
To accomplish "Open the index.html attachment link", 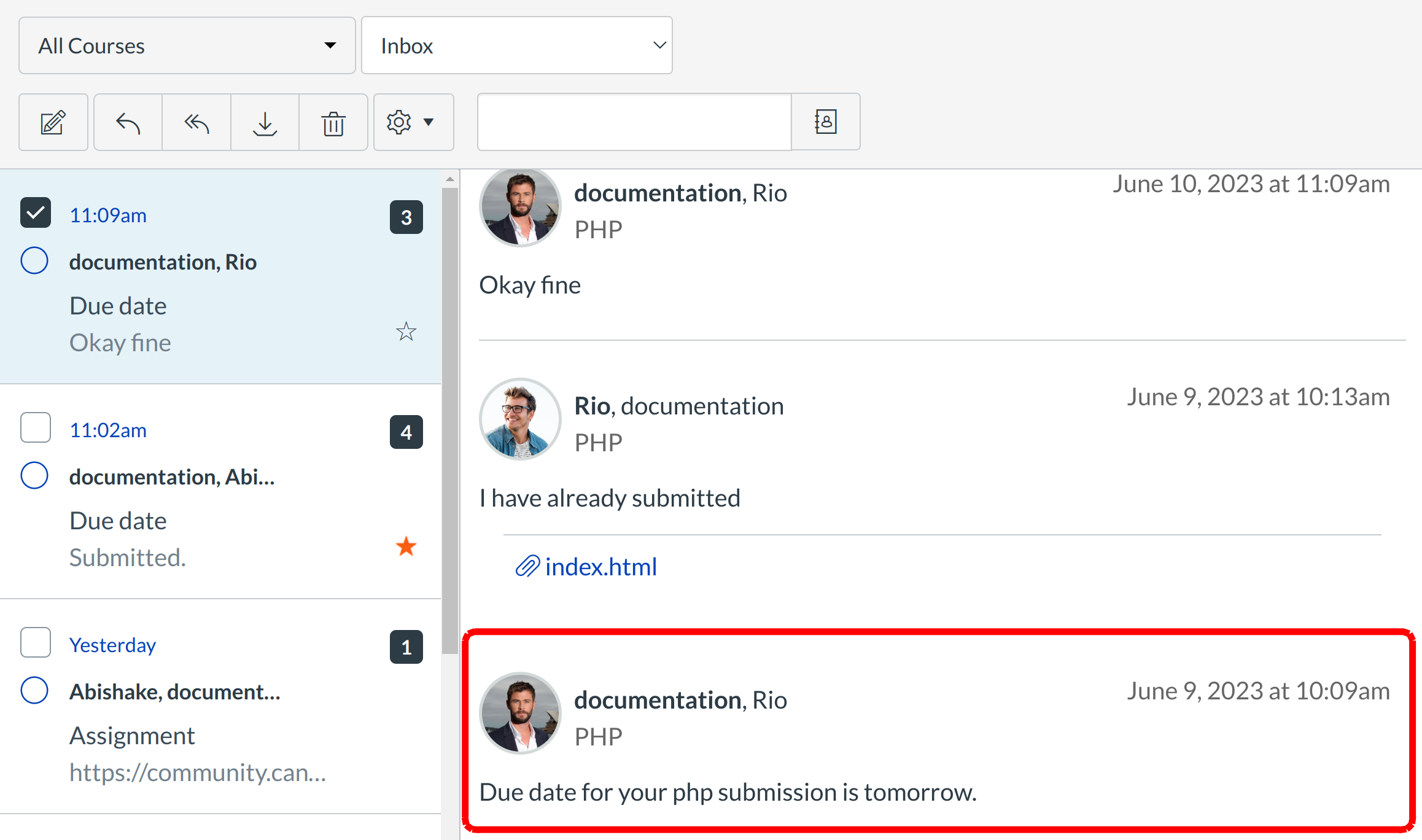I will 600,567.
